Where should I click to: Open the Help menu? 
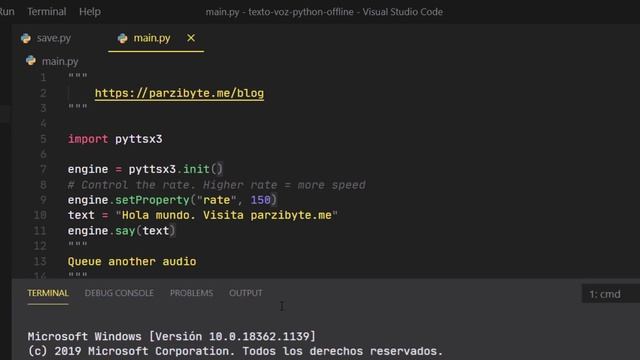[90, 11]
